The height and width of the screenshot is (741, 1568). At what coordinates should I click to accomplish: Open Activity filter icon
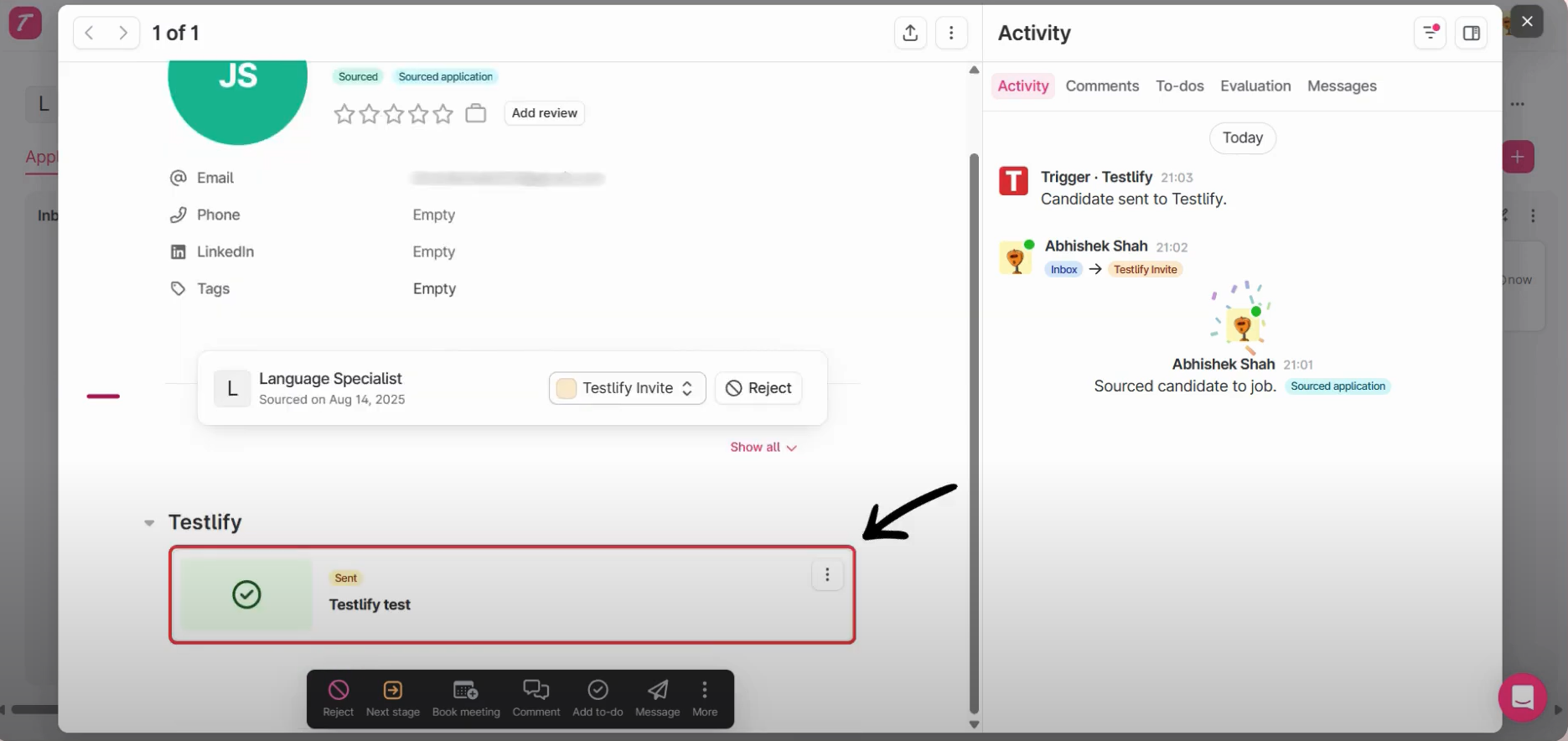coord(1431,33)
